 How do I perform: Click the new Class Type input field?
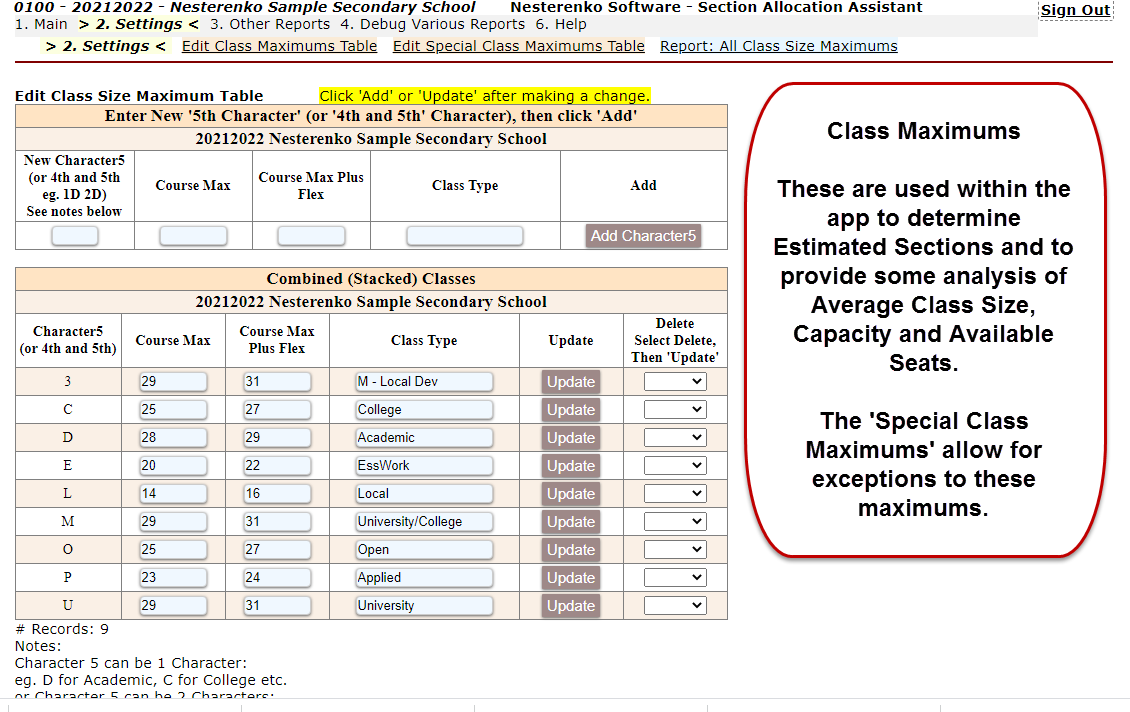[x=464, y=236]
